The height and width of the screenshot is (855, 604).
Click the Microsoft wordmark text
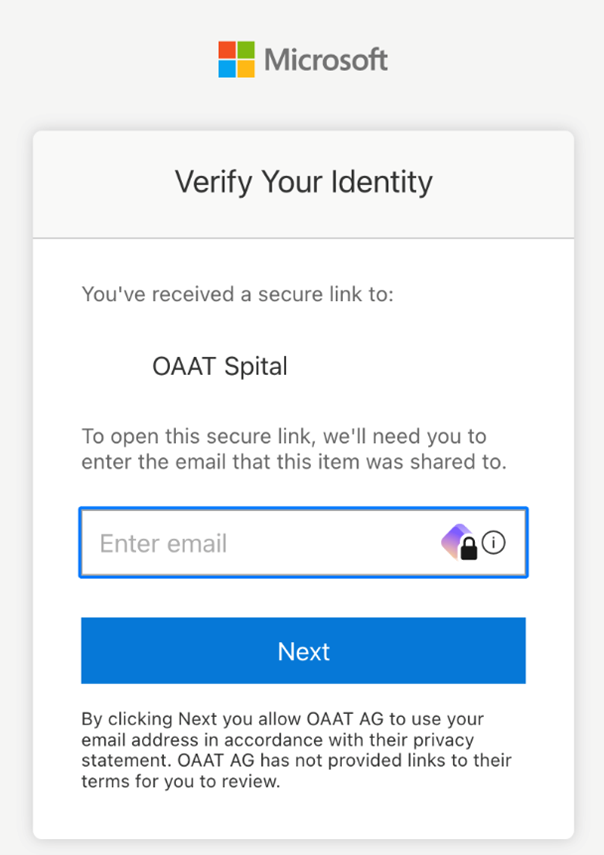coord(326,60)
